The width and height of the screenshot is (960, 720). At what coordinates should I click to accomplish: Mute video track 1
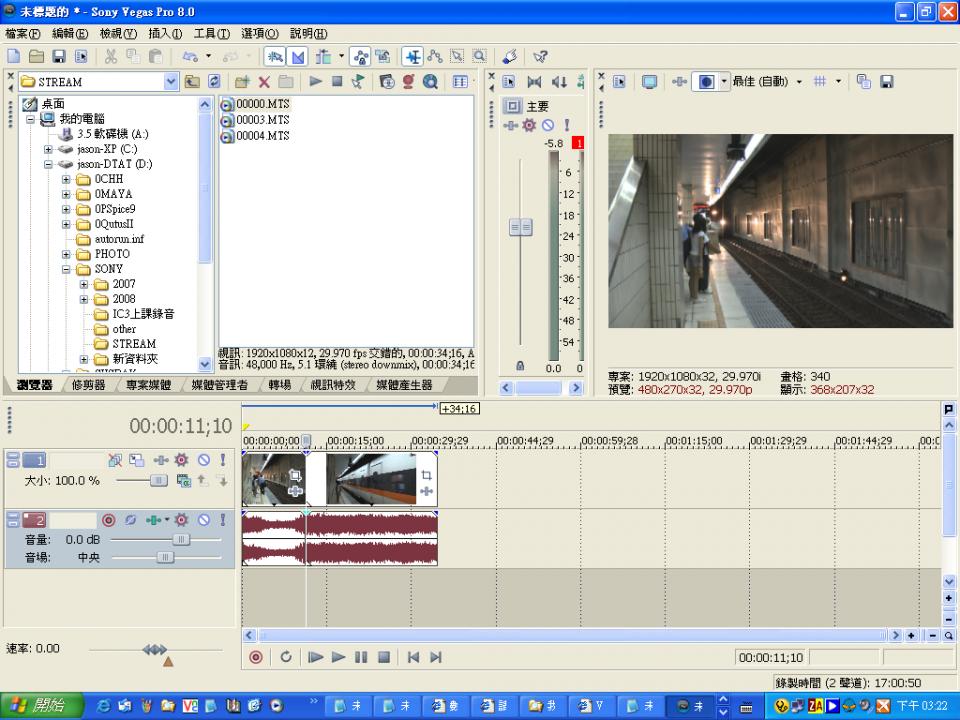pyautogui.click(x=203, y=460)
